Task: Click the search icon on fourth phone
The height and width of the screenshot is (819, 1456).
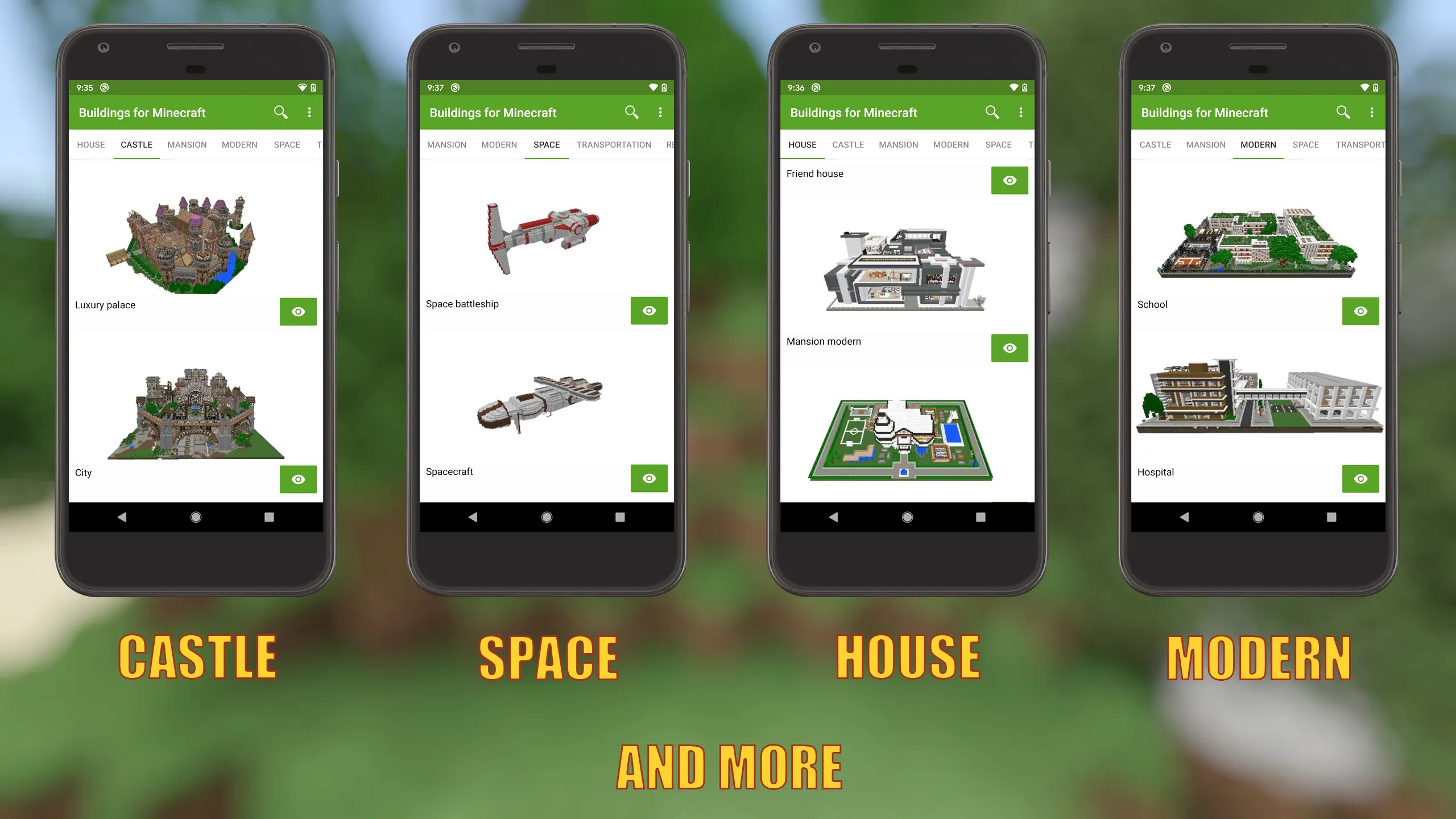Action: tap(1343, 112)
